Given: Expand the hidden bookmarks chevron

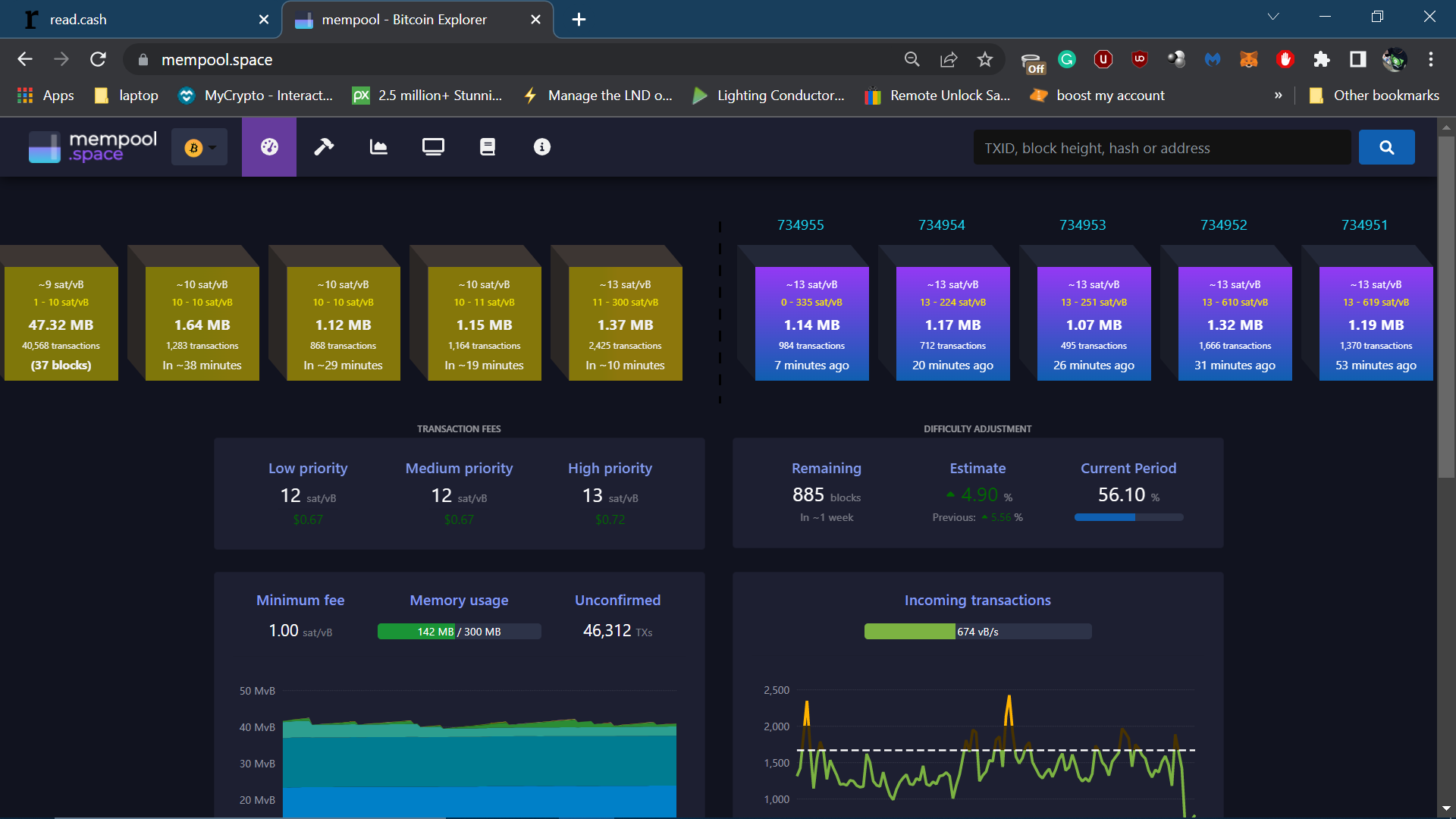Looking at the screenshot, I should (x=1279, y=96).
